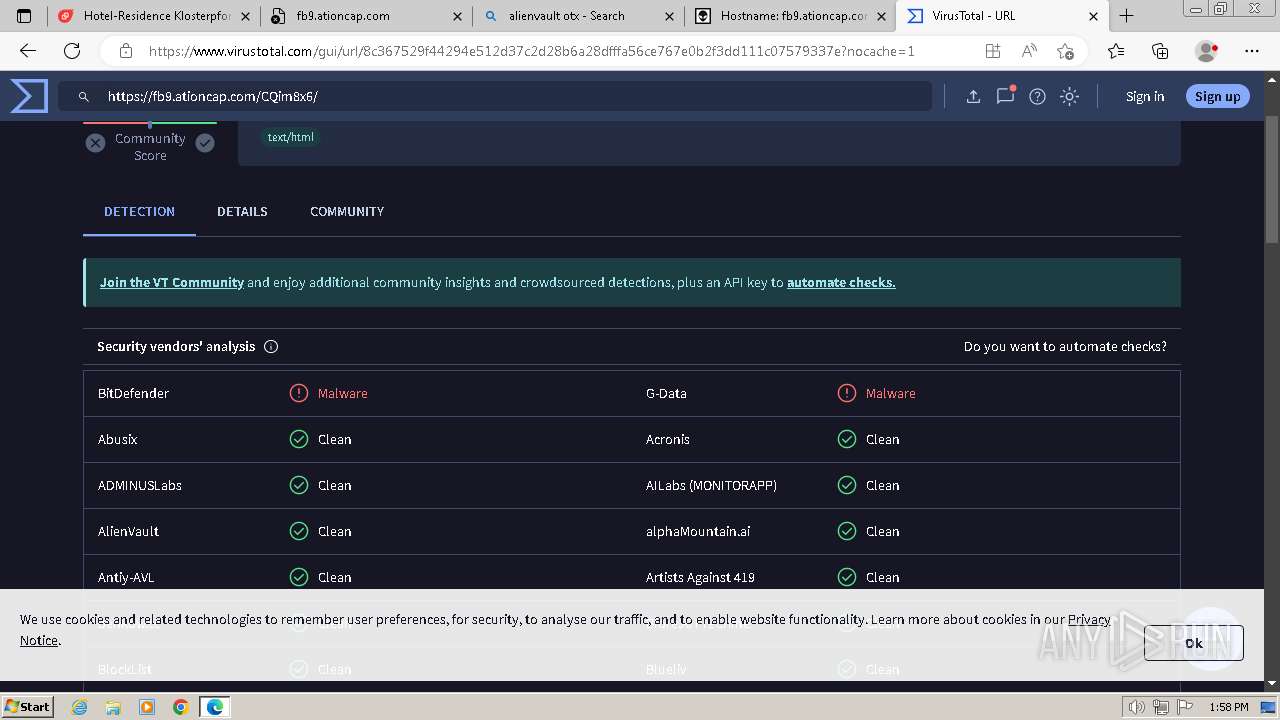Click the Abusix Clean checkmark icon
1280x720 pixels.
[x=299, y=439]
